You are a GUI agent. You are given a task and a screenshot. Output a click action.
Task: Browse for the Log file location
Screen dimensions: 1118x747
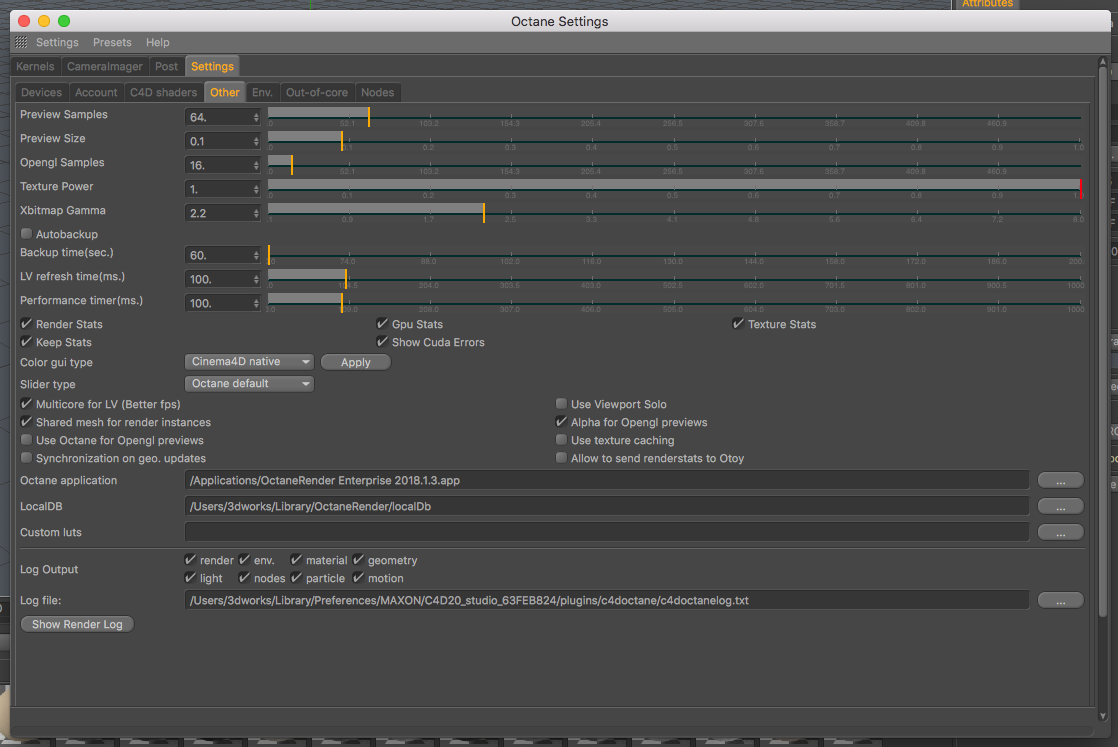[1060, 600]
